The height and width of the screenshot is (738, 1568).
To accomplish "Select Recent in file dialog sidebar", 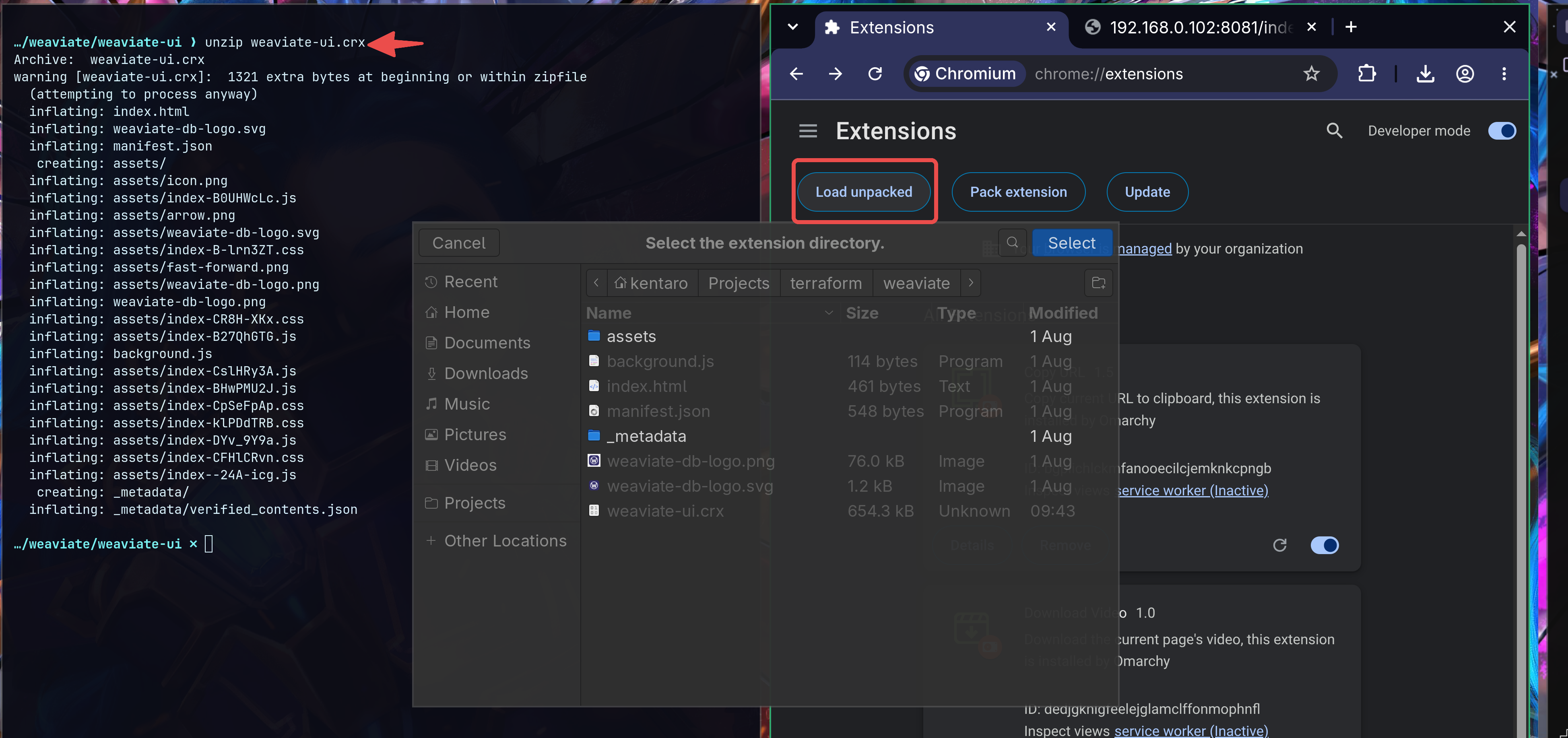I will pos(497,282).
